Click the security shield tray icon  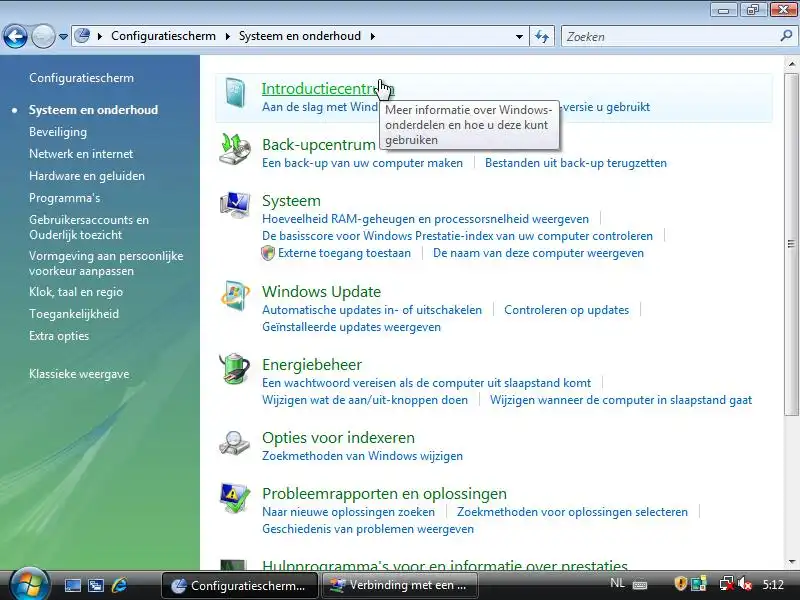coord(680,584)
